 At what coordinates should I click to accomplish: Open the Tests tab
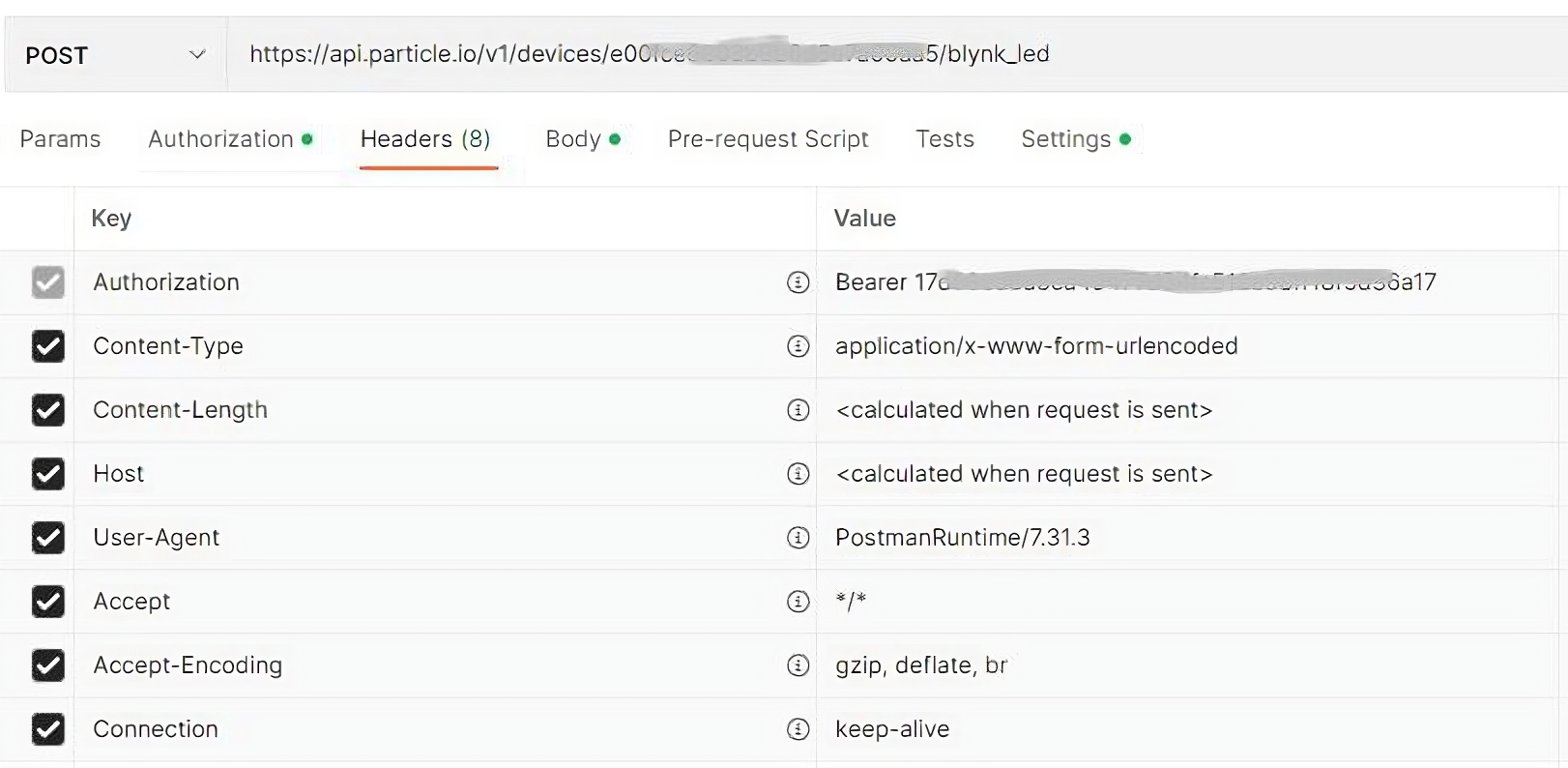click(944, 139)
